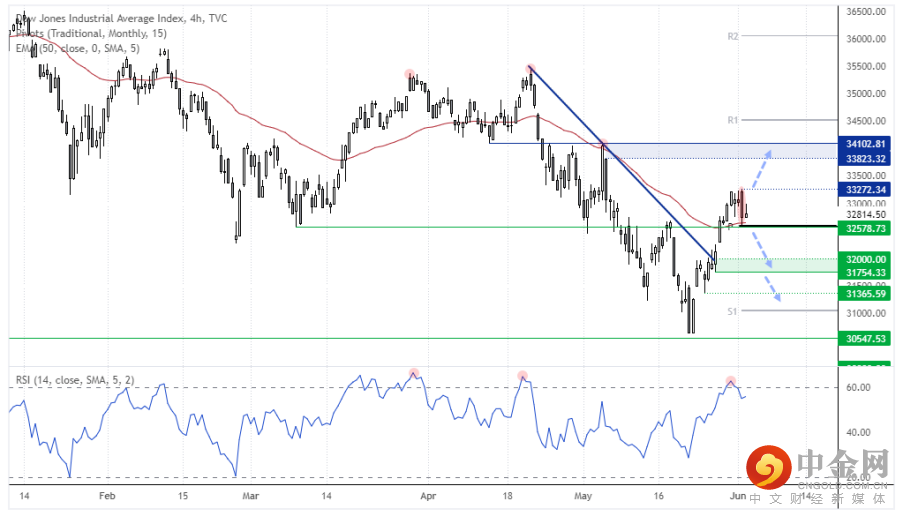Select the pink marker on late-April price peak
Viewport: 903px width, 517px height.
click(x=530, y=69)
